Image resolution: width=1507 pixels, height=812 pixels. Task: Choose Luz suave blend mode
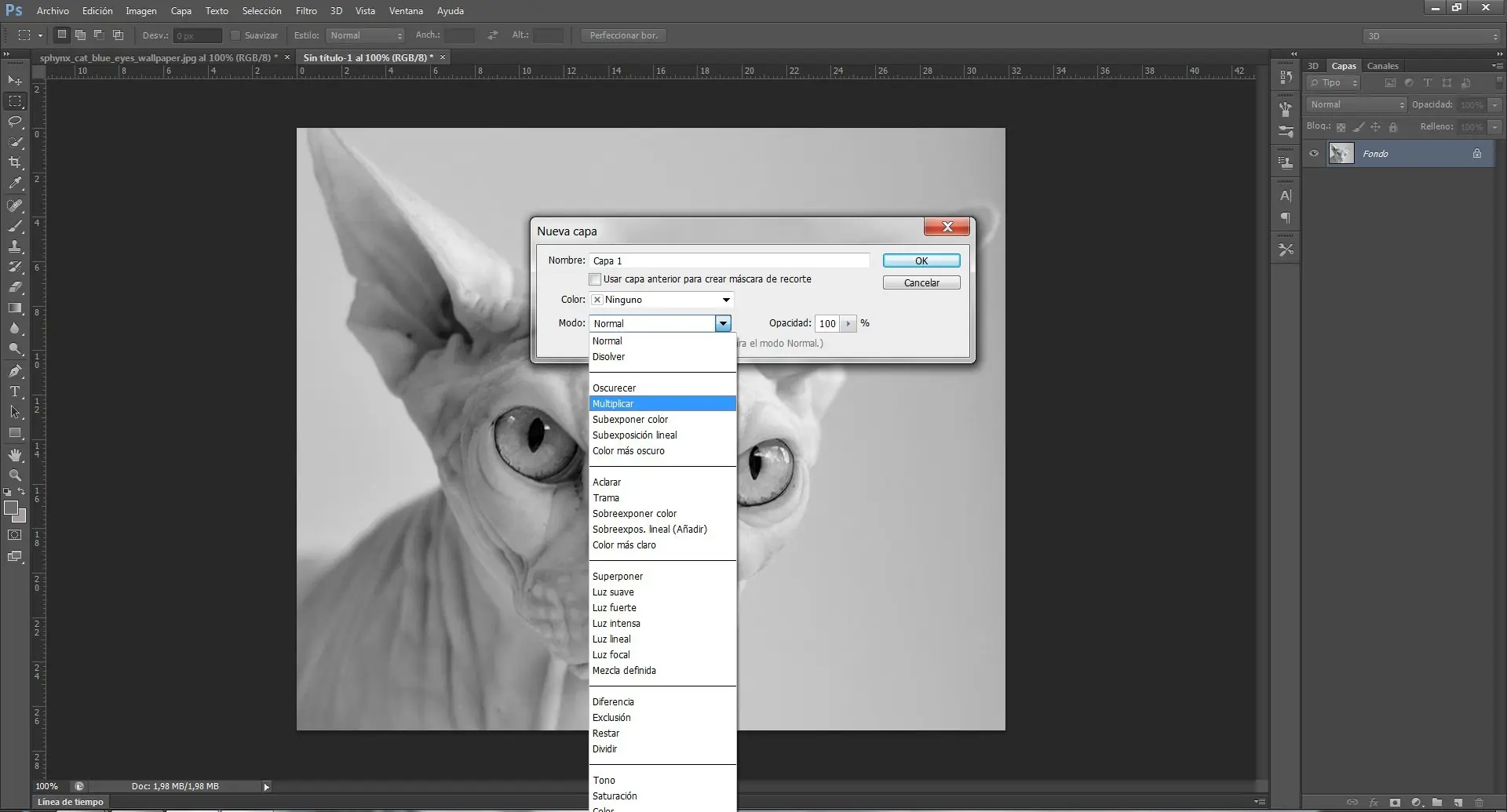(x=662, y=592)
